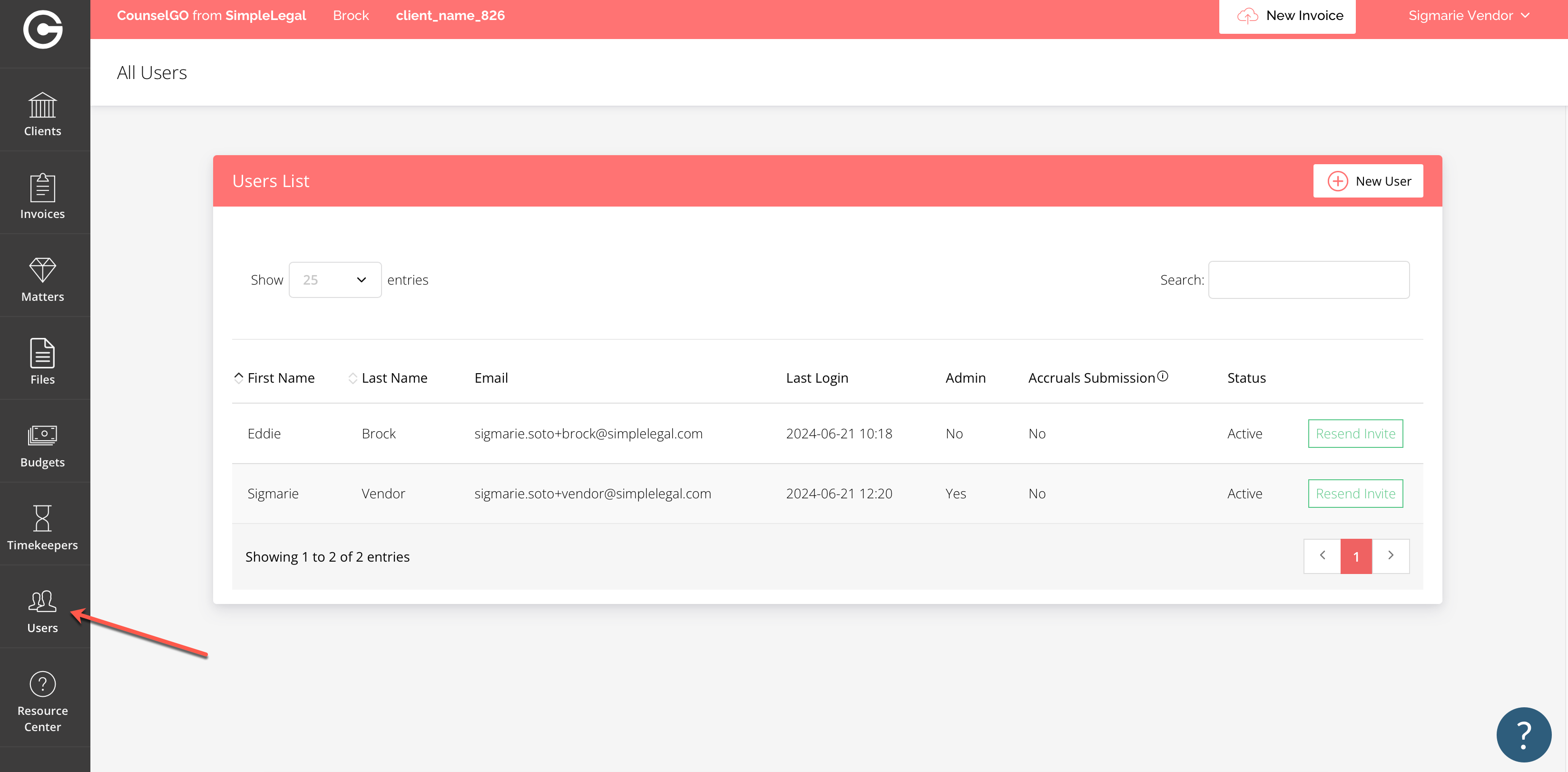Open the Timekeepers hourglass icon
Viewport: 1568px width, 772px height.
(x=43, y=527)
